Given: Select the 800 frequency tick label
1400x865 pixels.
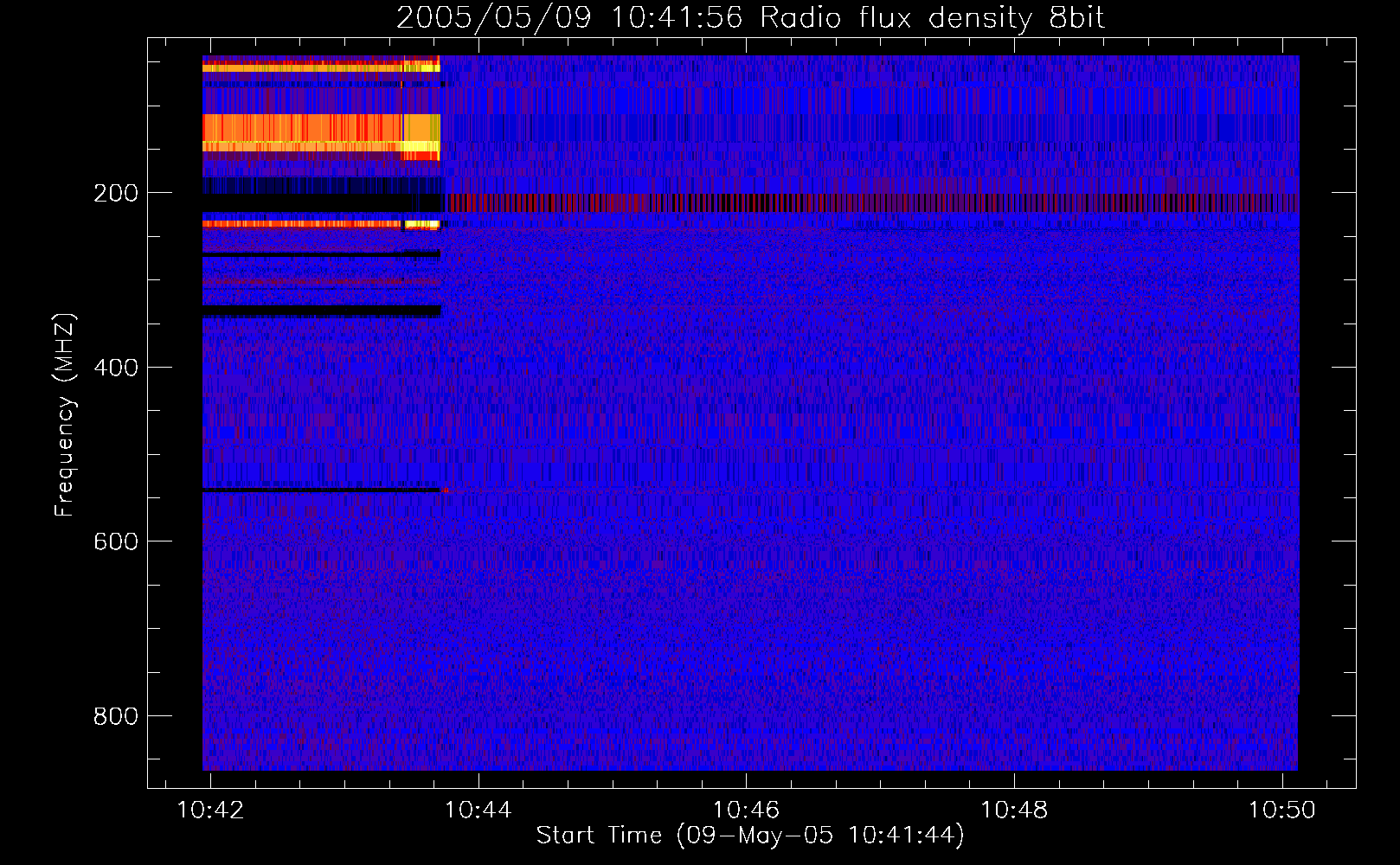Looking at the screenshot, I should click(116, 716).
